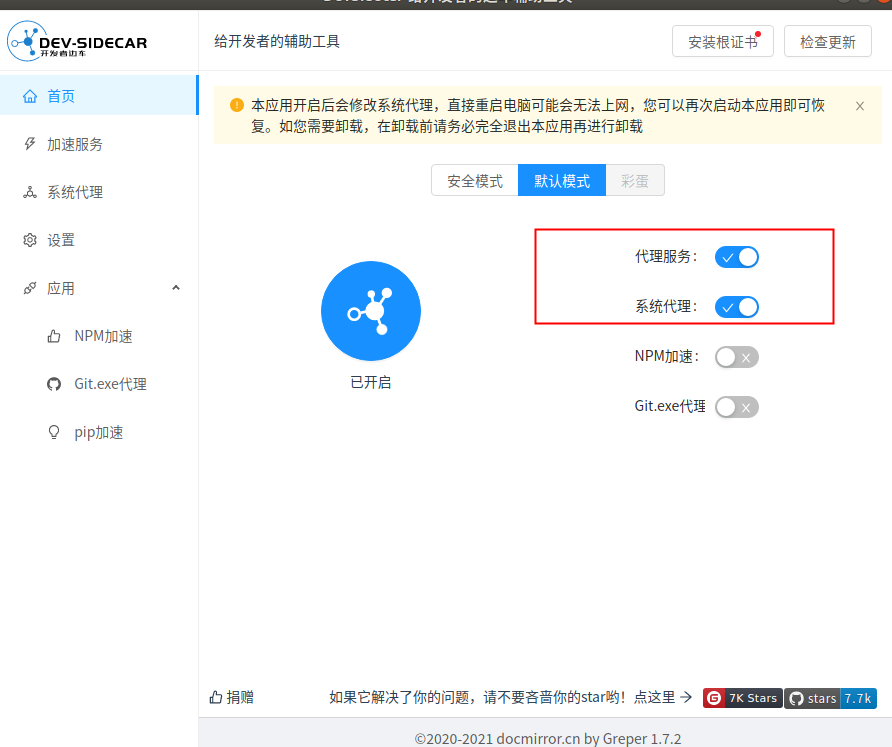This screenshot has height=747, width=892.
Task: Click the GitHub icon beside Git.exe代理
Action: tap(54, 385)
